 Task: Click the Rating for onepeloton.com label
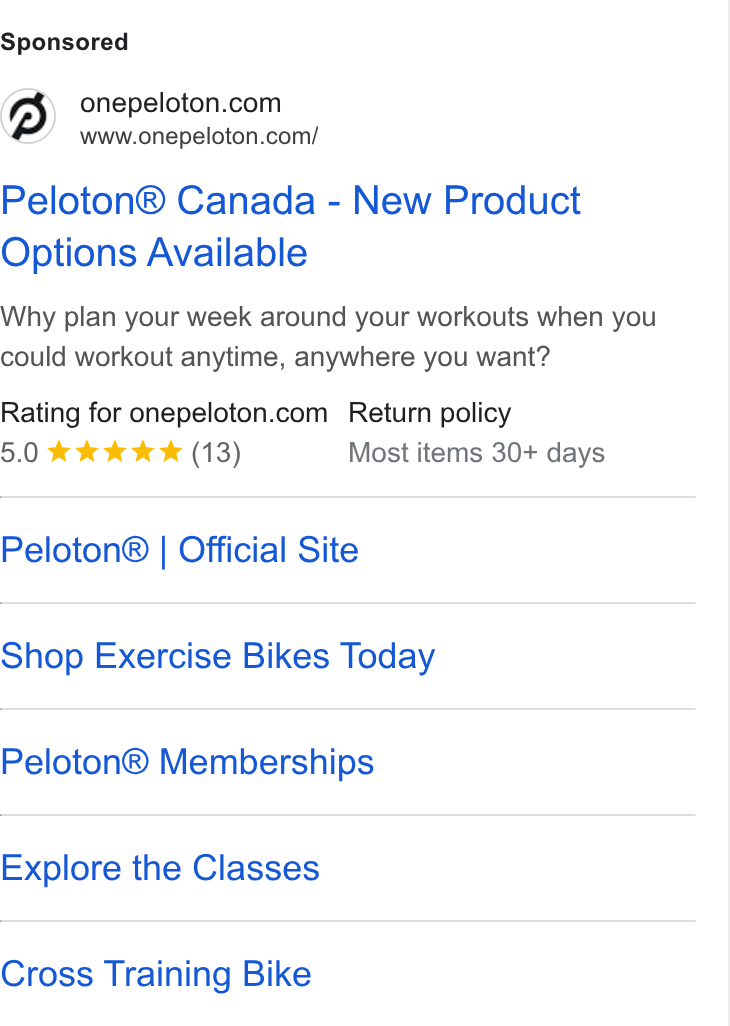[164, 413]
